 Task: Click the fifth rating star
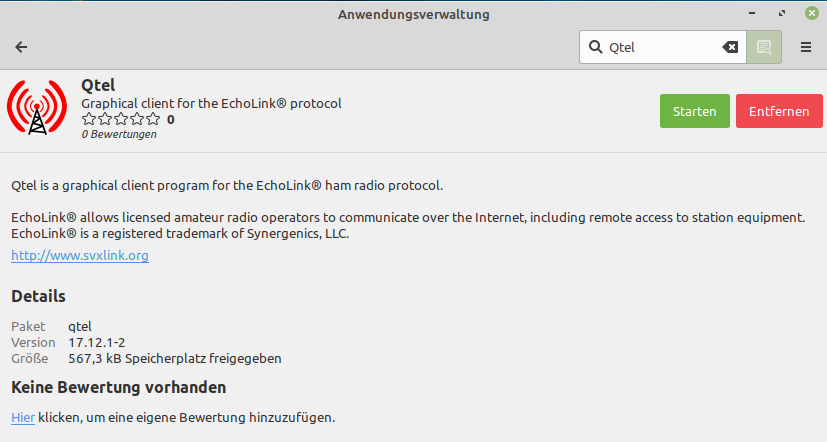tap(152, 119)
